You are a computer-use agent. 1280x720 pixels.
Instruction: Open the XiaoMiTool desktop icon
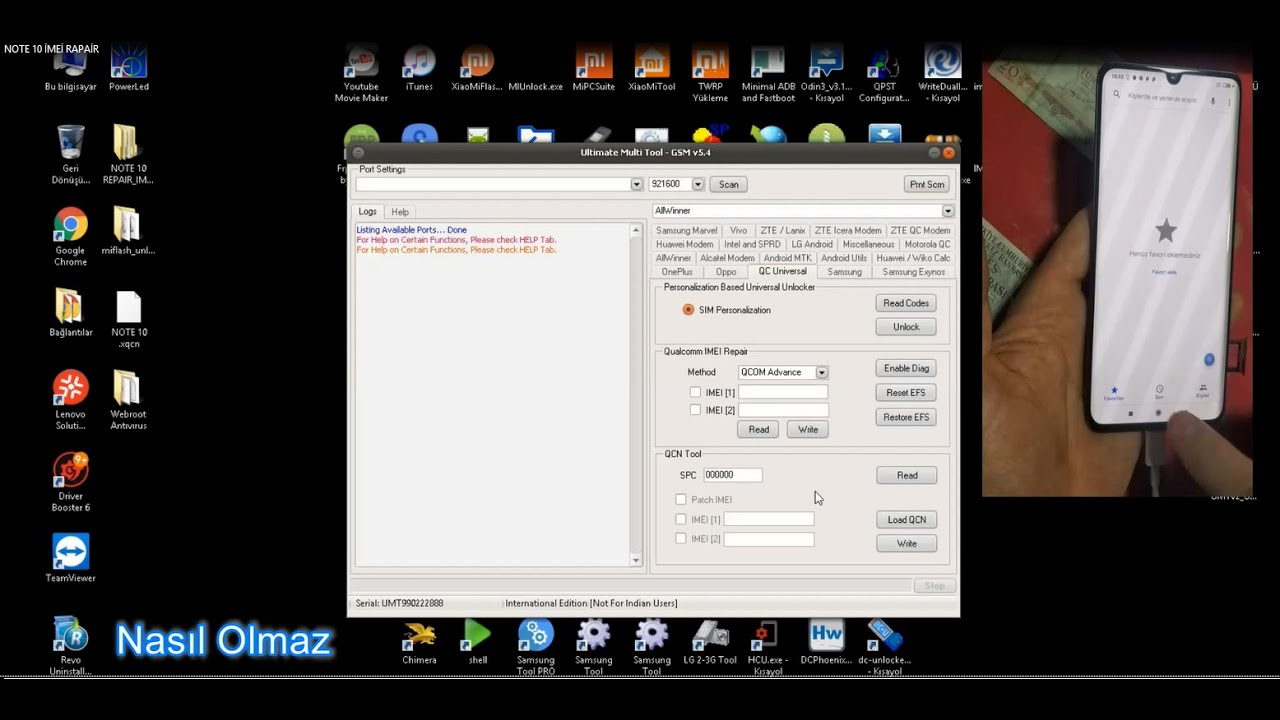tap(652, 69)
